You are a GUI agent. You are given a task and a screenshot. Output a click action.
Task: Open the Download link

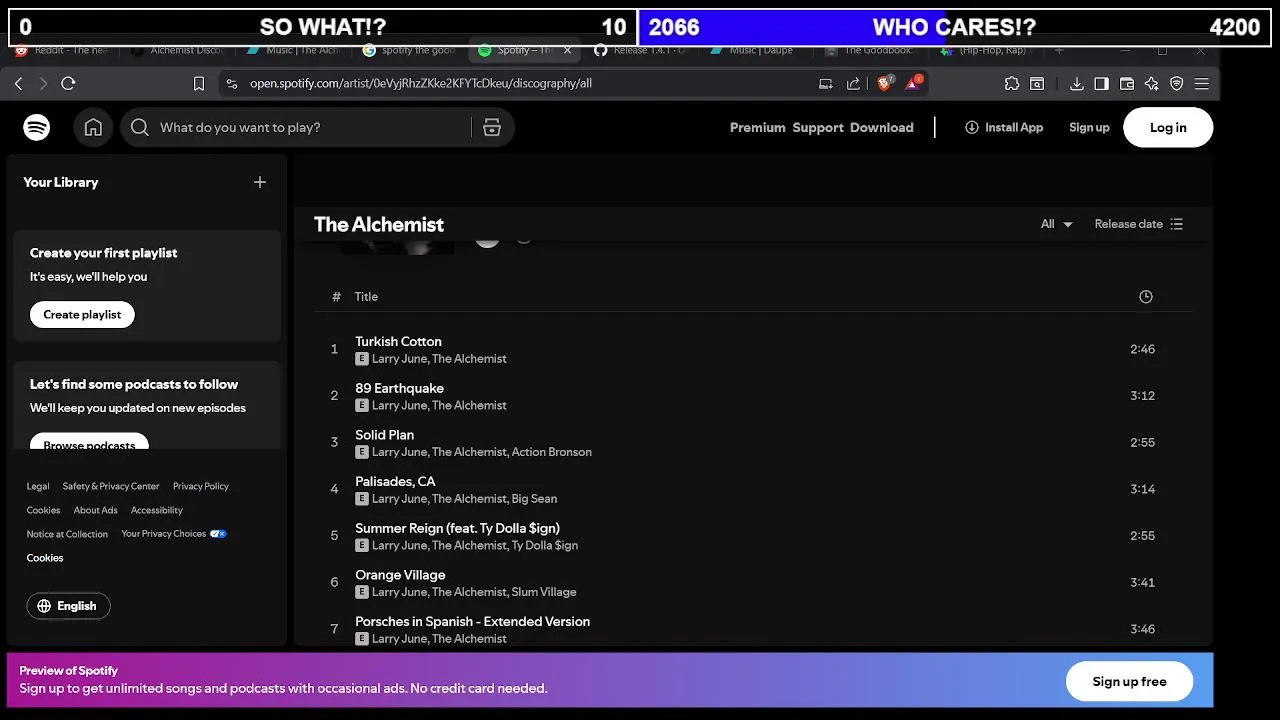[x=882, y=128]
